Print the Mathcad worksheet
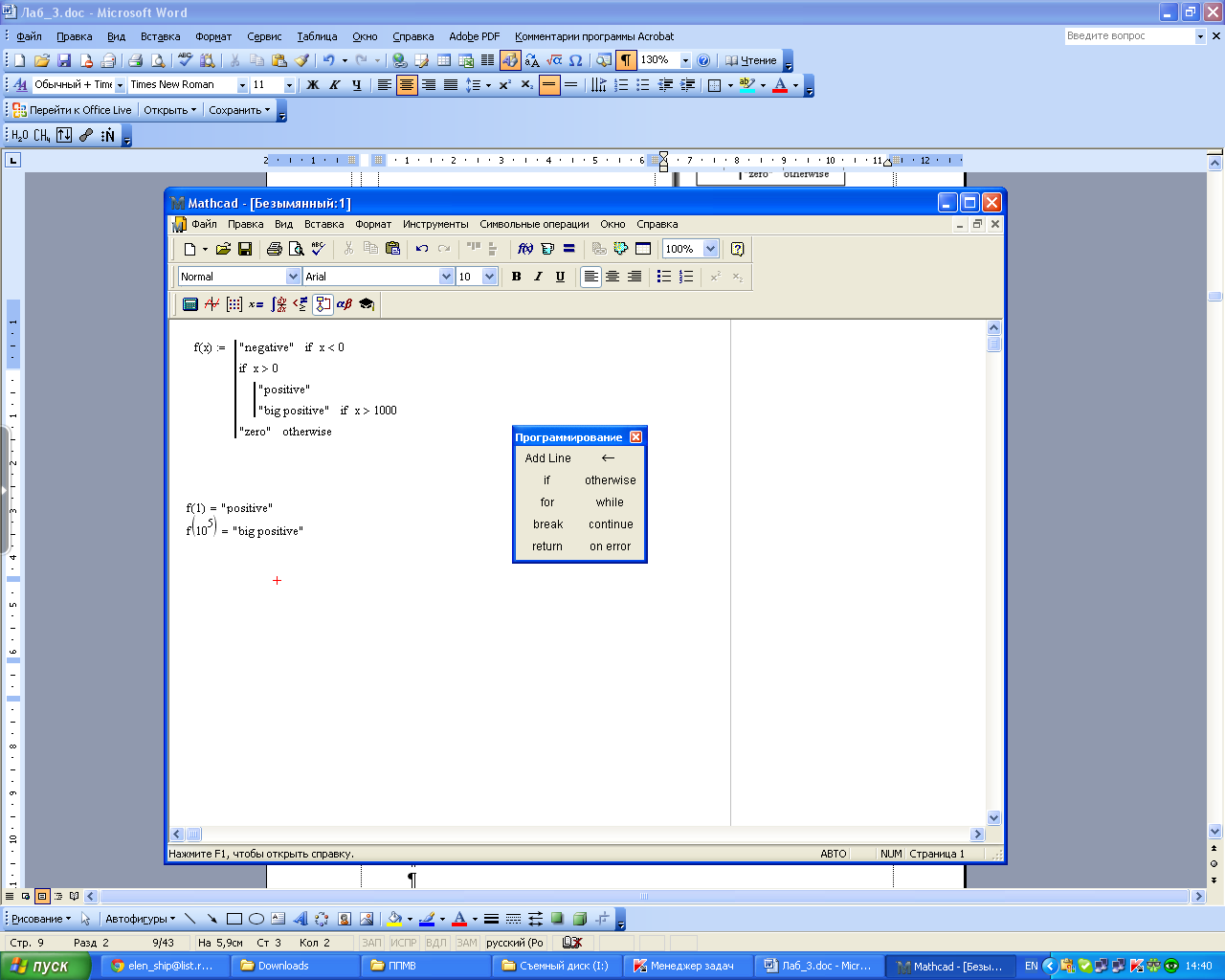The width and height of the screenshot is (1225, 980). pyautogui.click(x=275, y=249)
